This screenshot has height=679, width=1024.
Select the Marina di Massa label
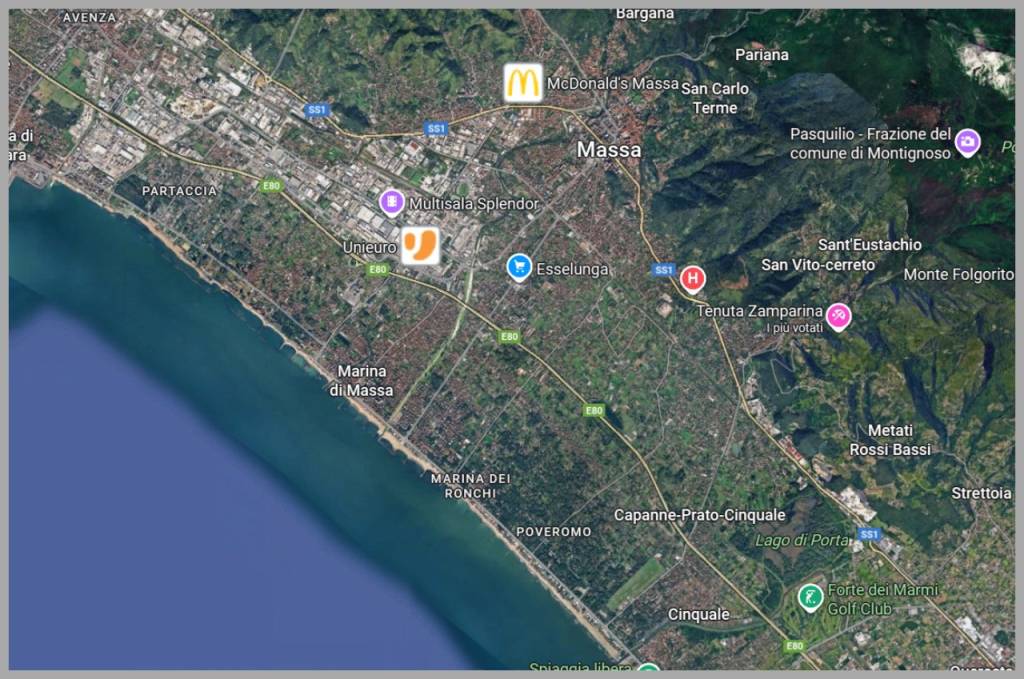click(x=361, y=380)
